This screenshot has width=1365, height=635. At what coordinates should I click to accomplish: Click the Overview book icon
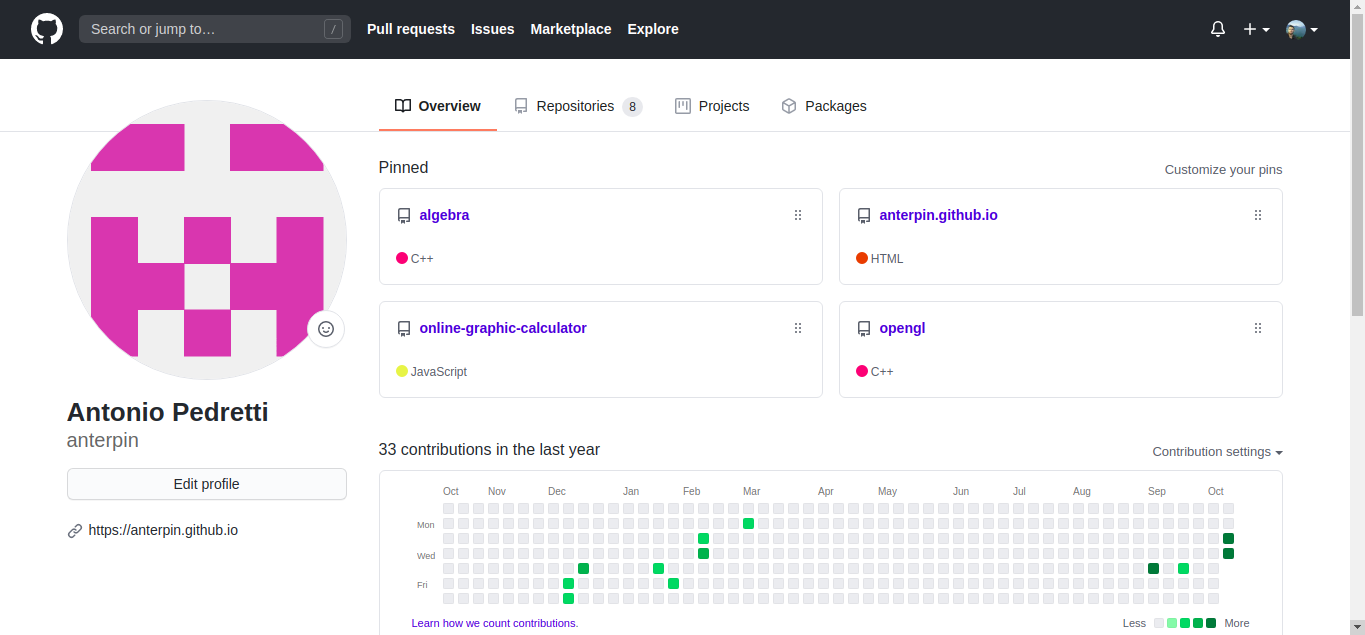tap(403, 106)
